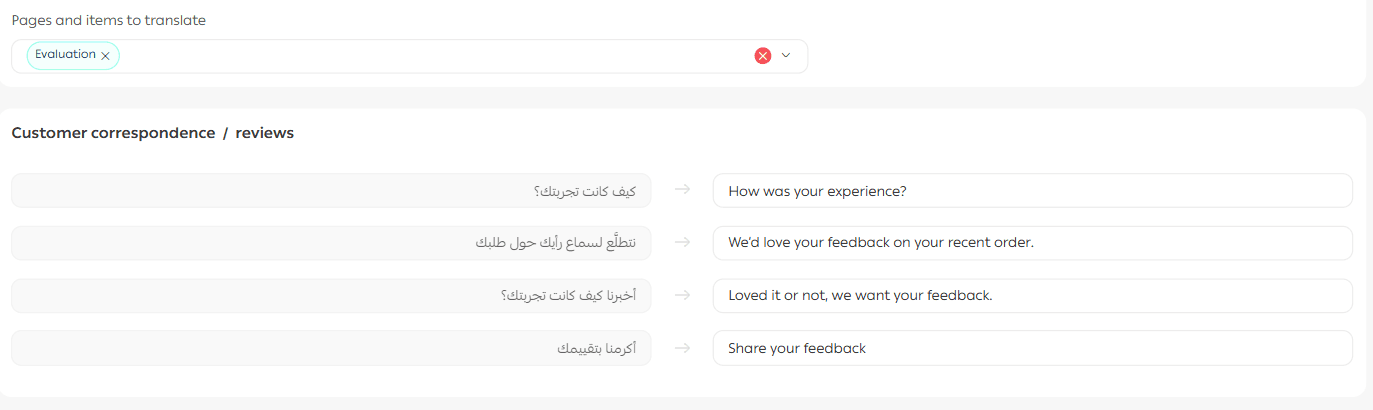
Task: Edit the 'Loved it or not' translation field
Action: tap(1032, 296)
